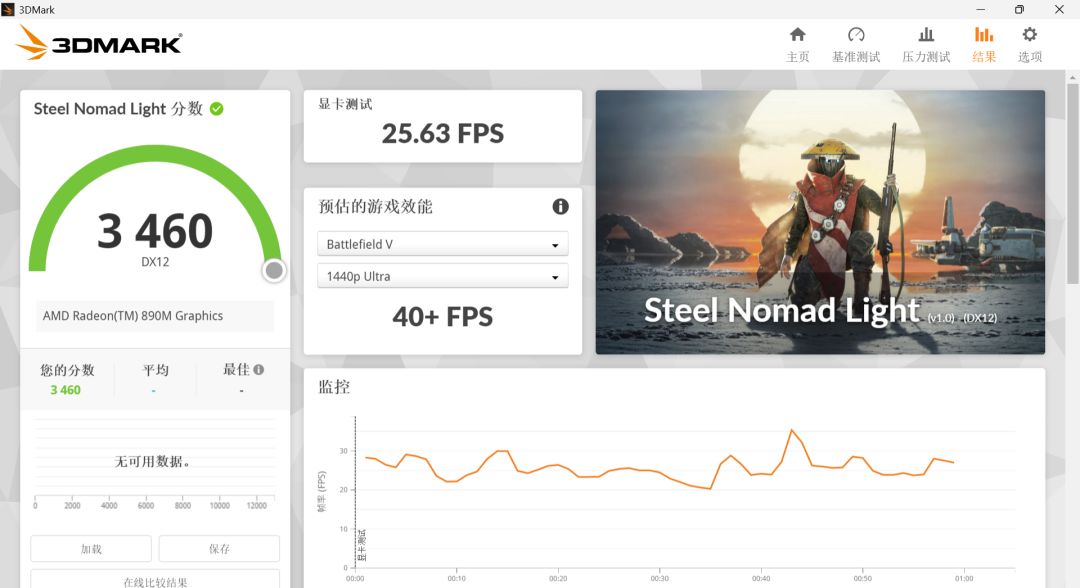This screenshot has width=1080, height=588.
Task: Restore down the 3DMark window
Action: tap(1019, 10)
